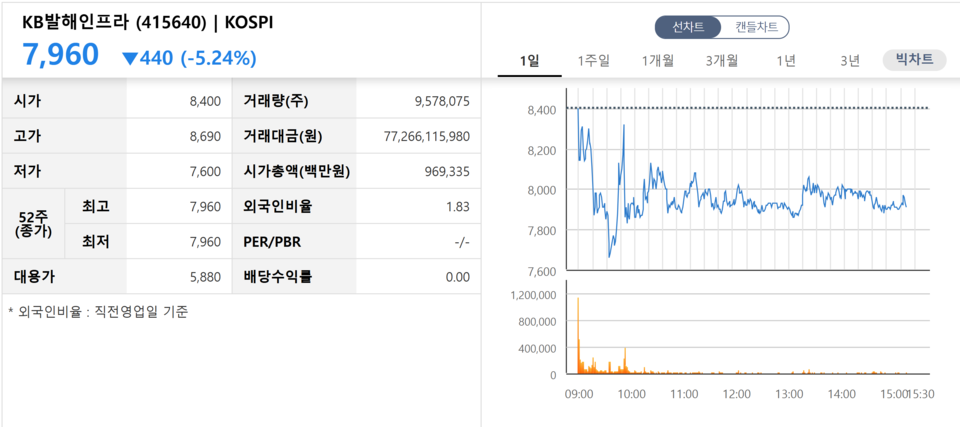The image size is (960, 427).
Task: Click the 최저 label
Action: click(96, 242)
